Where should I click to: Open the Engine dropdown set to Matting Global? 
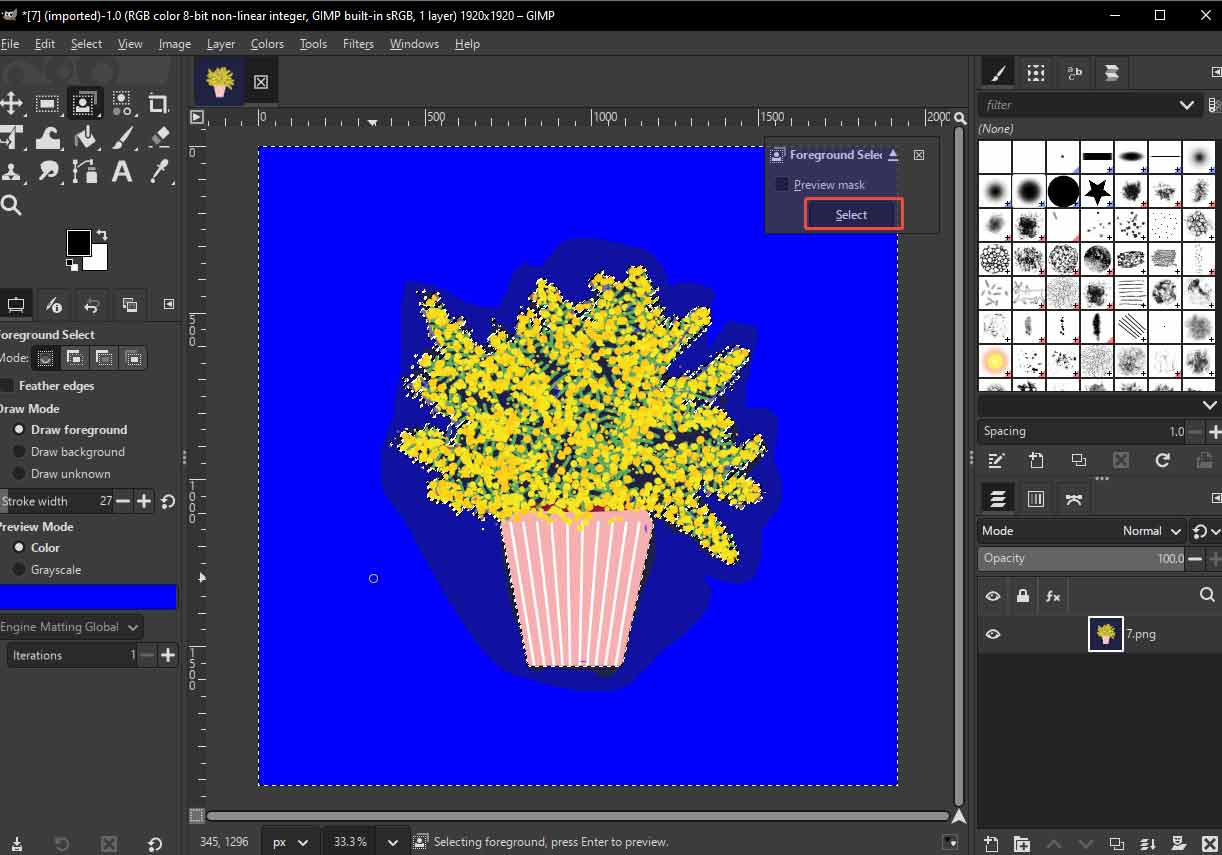point(70,627)
